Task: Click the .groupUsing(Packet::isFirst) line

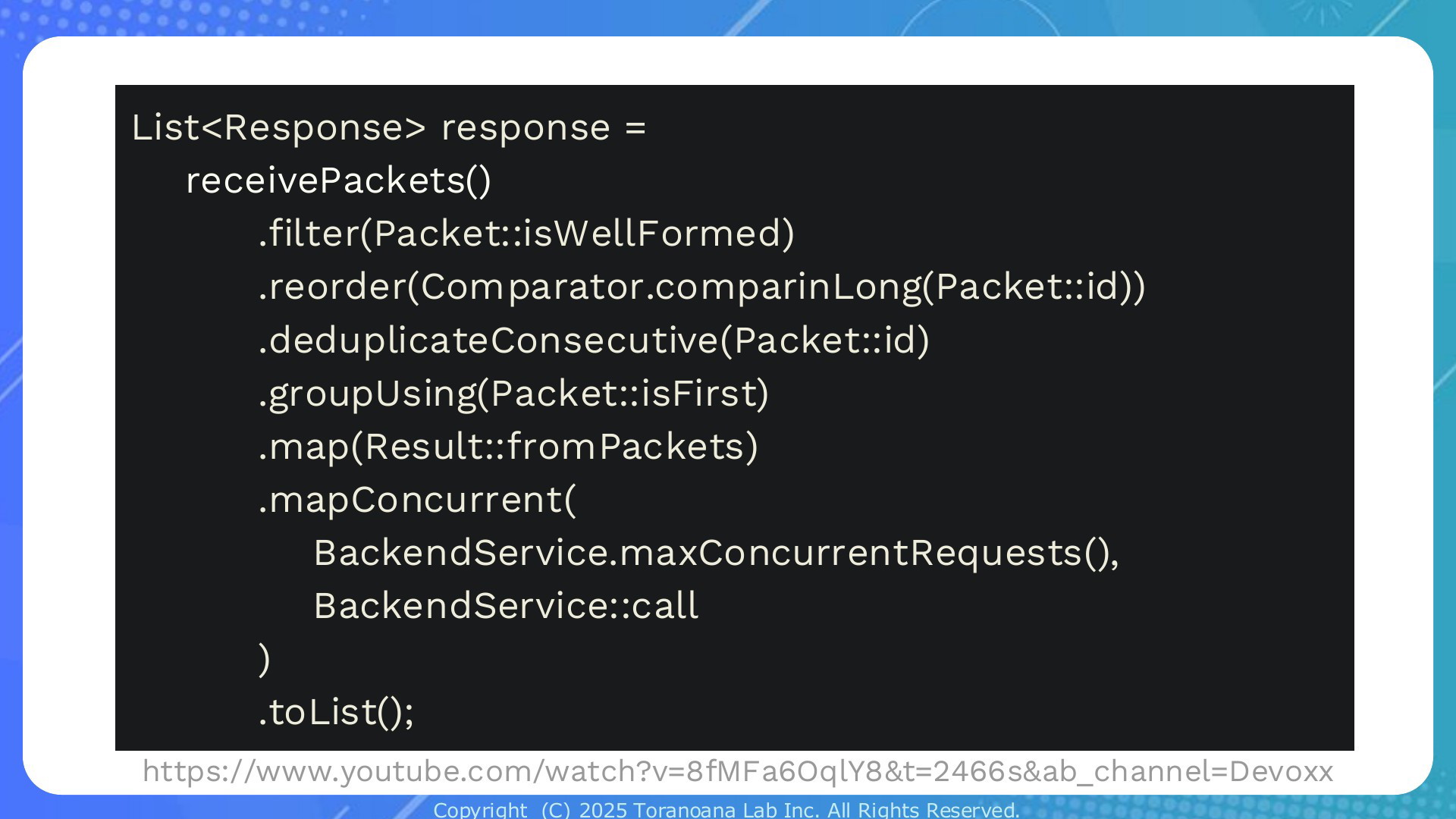Action: (513, 394)
